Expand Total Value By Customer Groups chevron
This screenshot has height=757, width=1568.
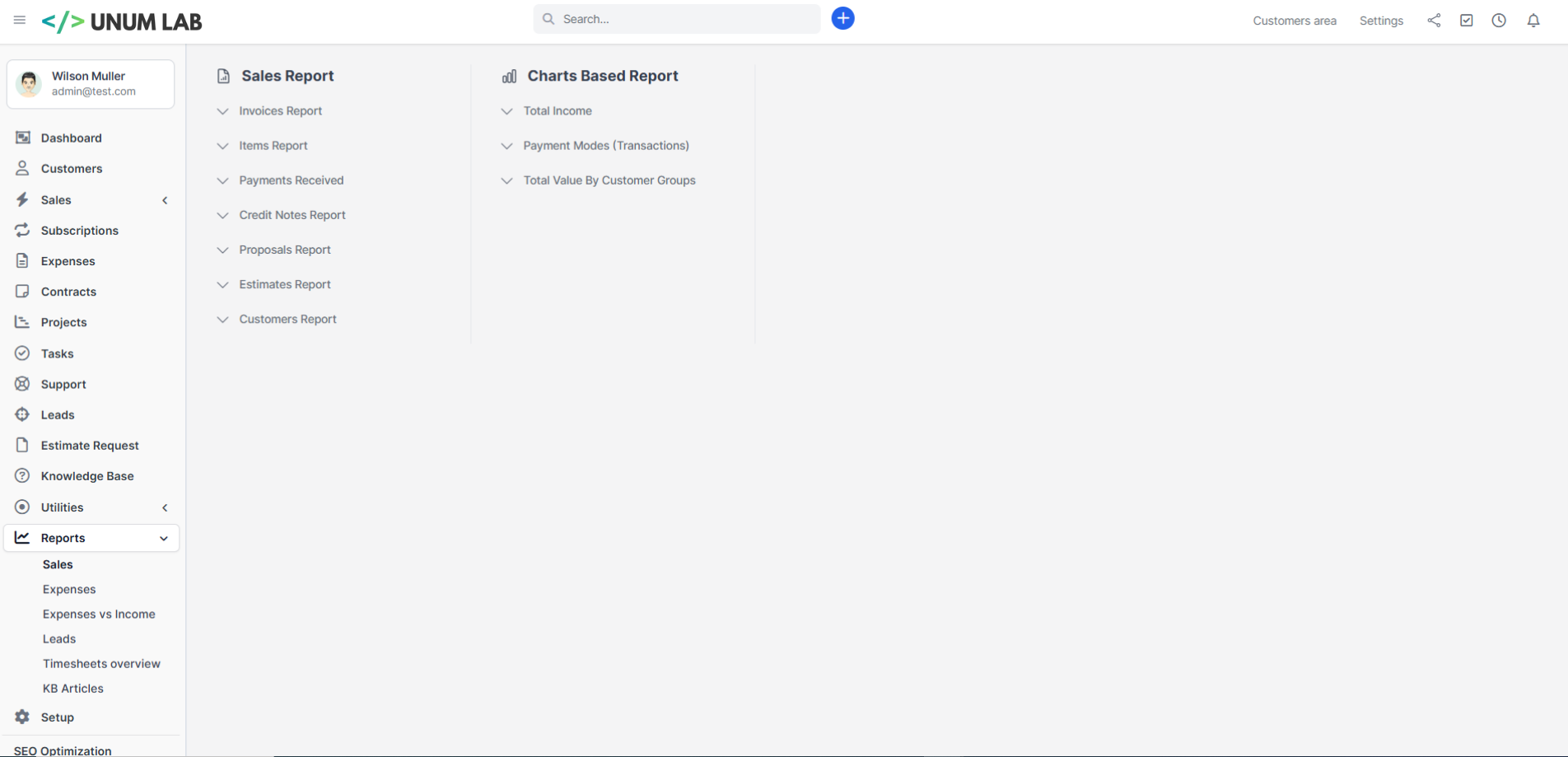pyautogui.click(x=506, y=180)
